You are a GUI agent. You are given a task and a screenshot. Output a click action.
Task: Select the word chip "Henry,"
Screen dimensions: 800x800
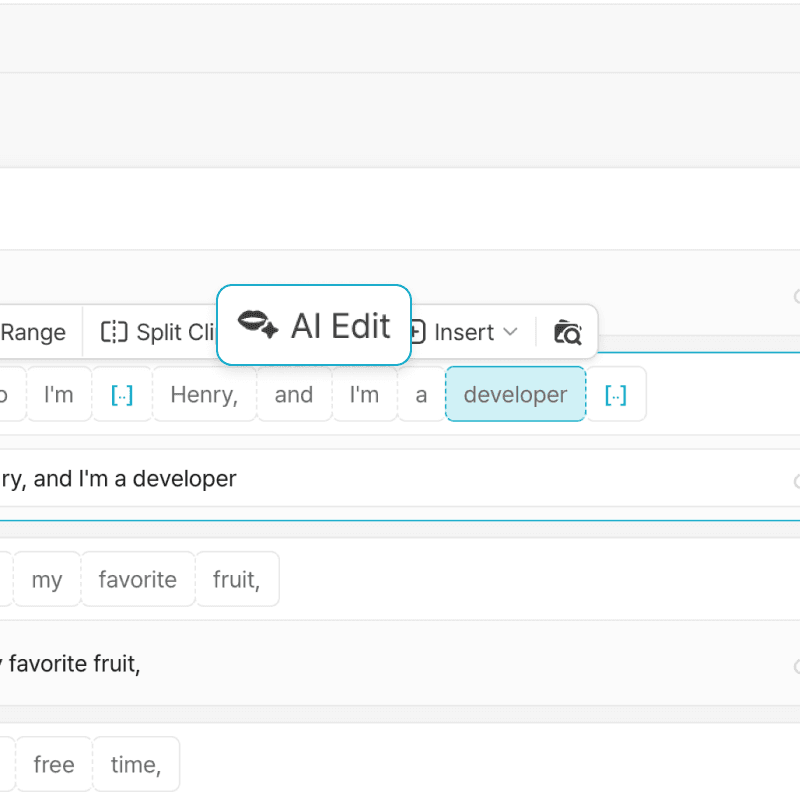pos(204,395)
